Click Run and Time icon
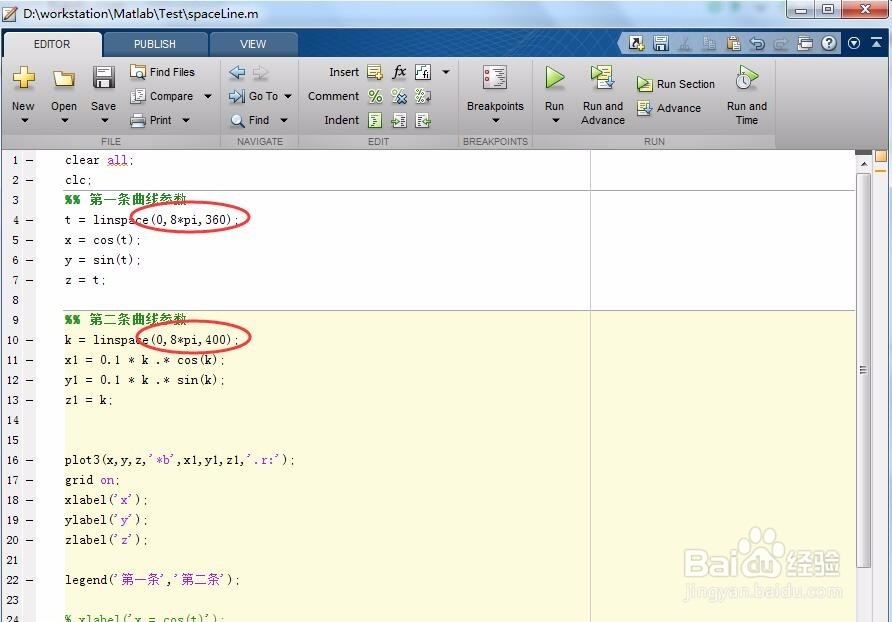The height and width of the screenshot is (622, 892). pyautogui.click(x=747, y=78)
